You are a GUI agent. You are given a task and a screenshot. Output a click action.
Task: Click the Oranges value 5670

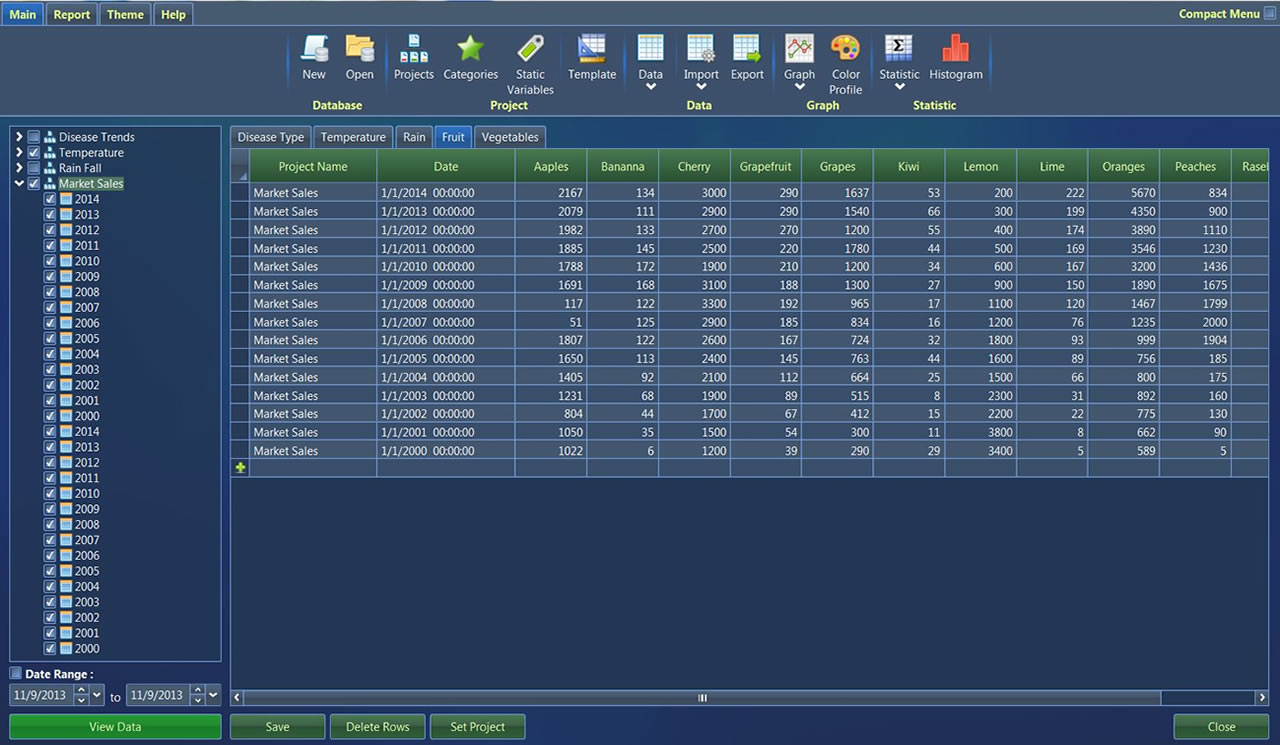(x=1123, y=193)
